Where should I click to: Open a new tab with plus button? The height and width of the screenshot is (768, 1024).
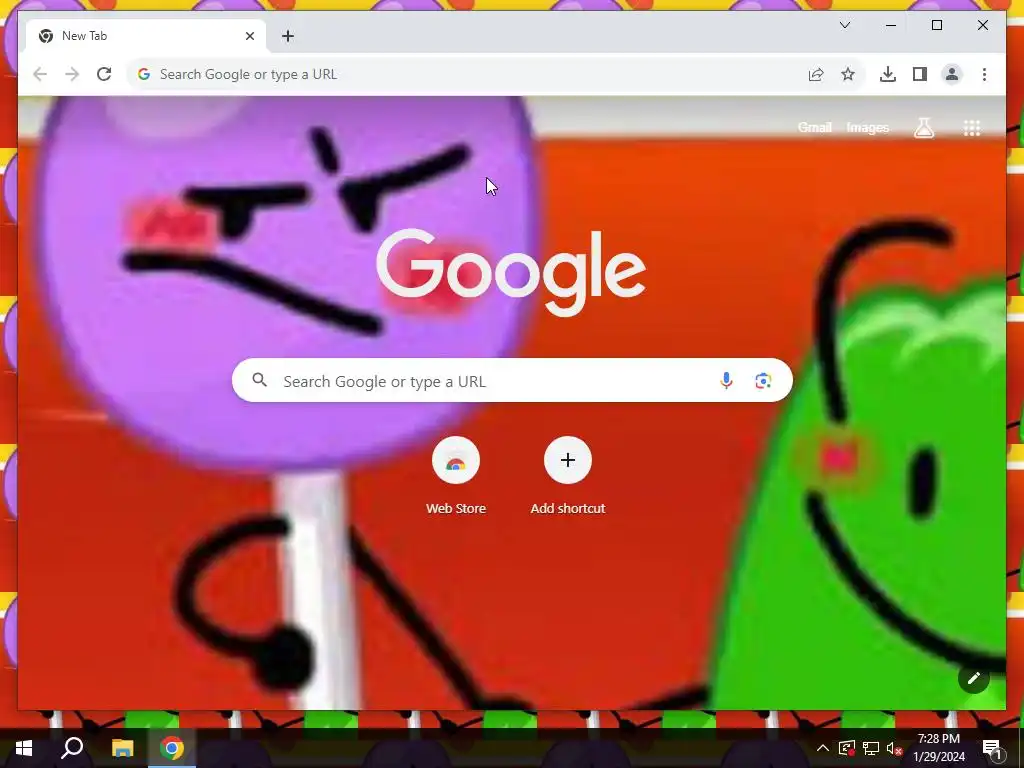(288, 36)
